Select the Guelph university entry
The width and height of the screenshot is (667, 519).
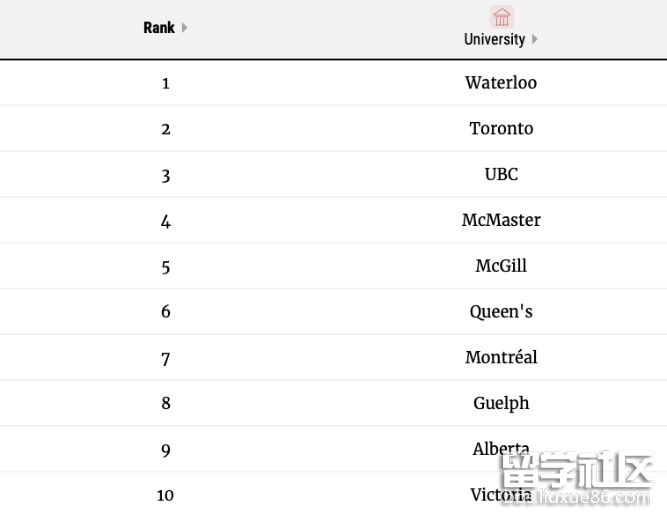point(501,403)
